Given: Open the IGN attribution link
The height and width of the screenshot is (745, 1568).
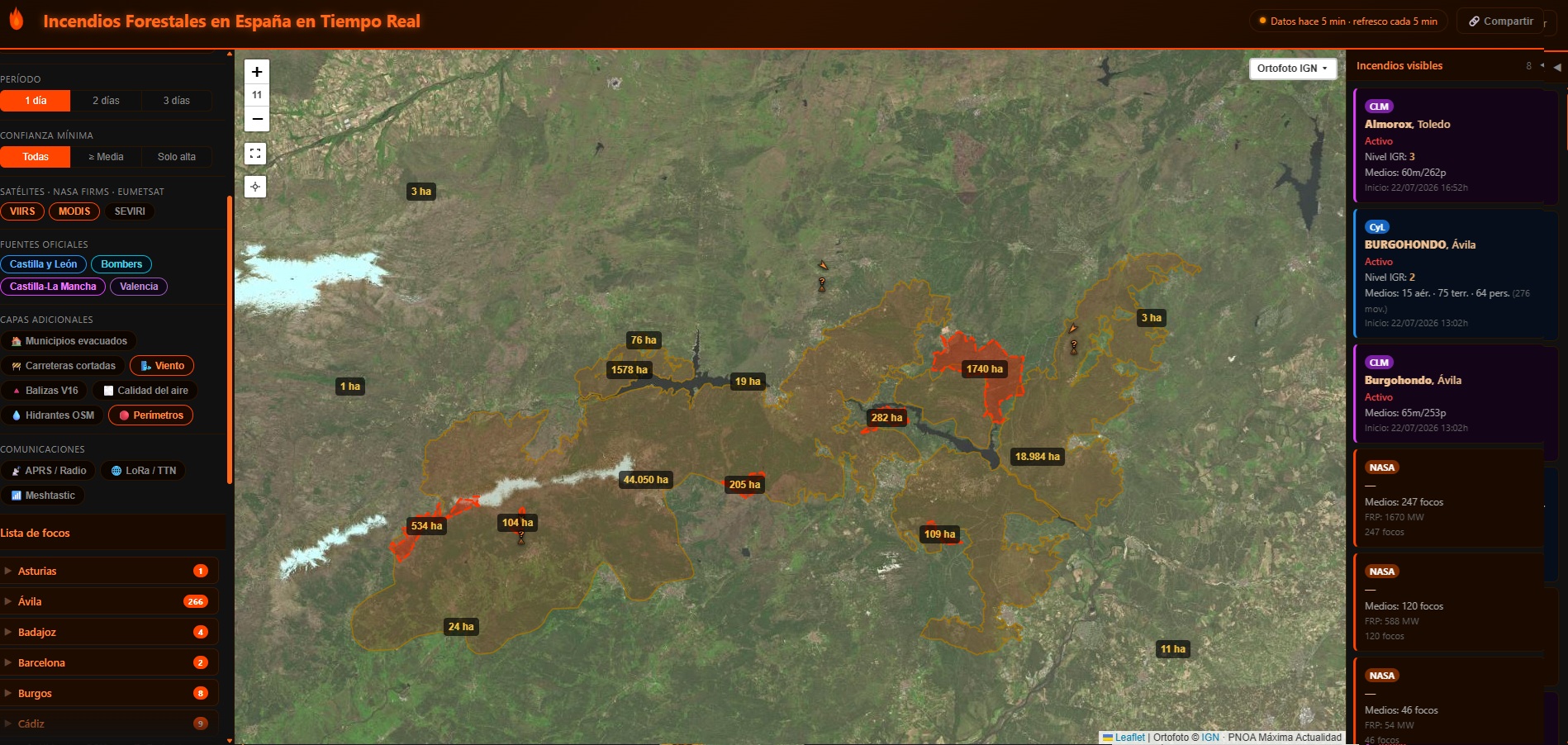Looking at the screenshot, I should click(x=1210, y=738).
